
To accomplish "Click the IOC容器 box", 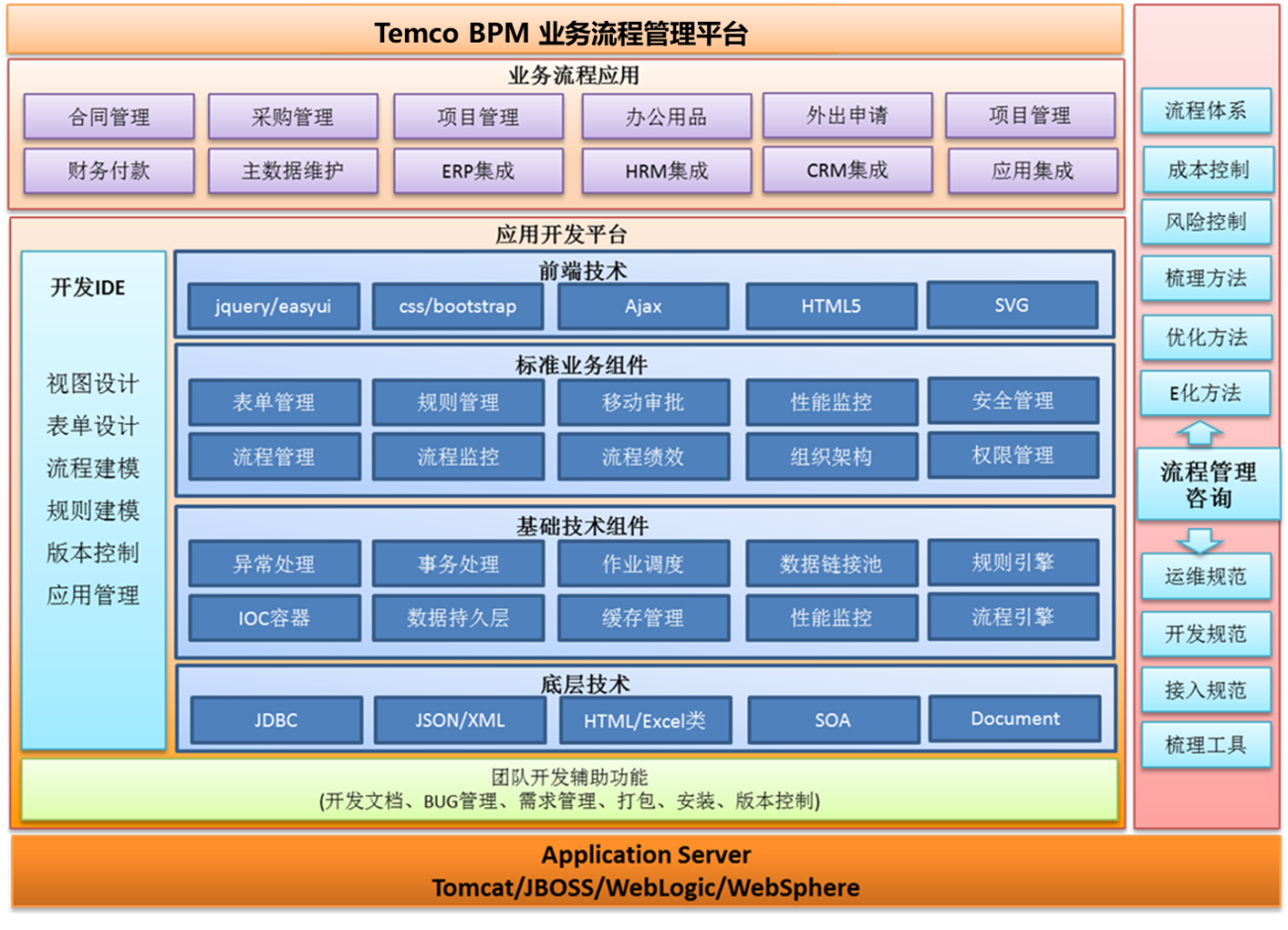I will click(273, 618).
